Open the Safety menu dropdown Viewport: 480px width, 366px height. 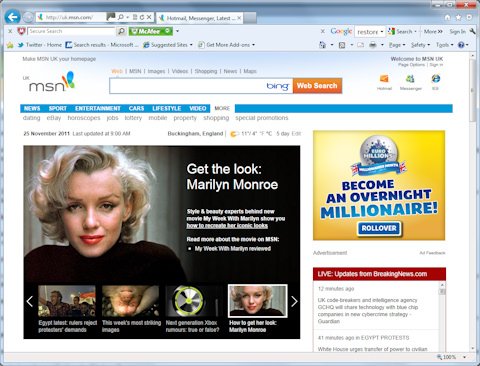coord(420,45)
